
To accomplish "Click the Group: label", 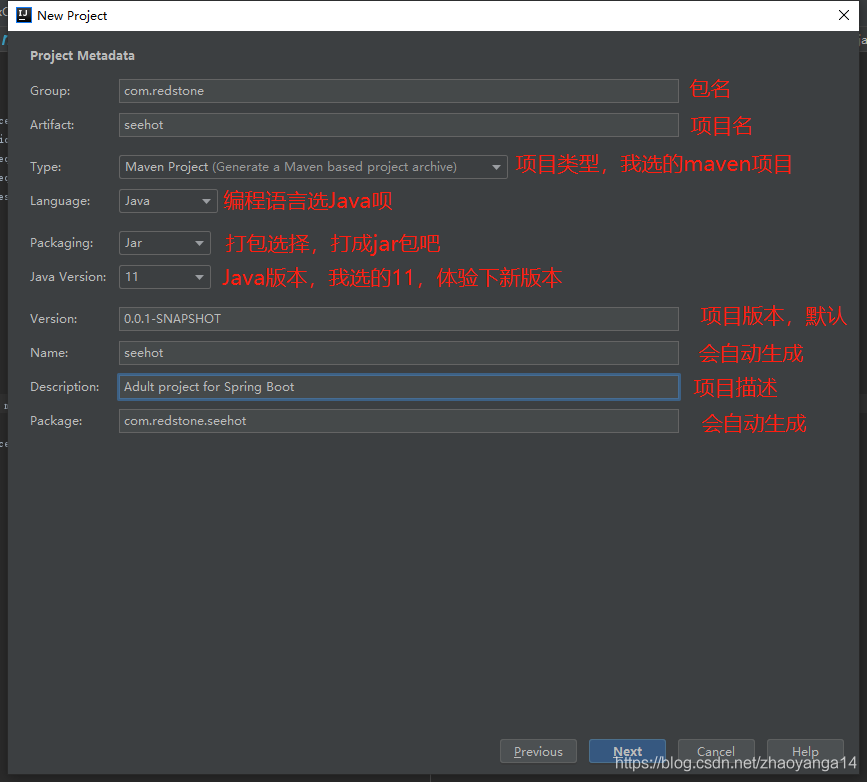I will [x=50, y=91].
